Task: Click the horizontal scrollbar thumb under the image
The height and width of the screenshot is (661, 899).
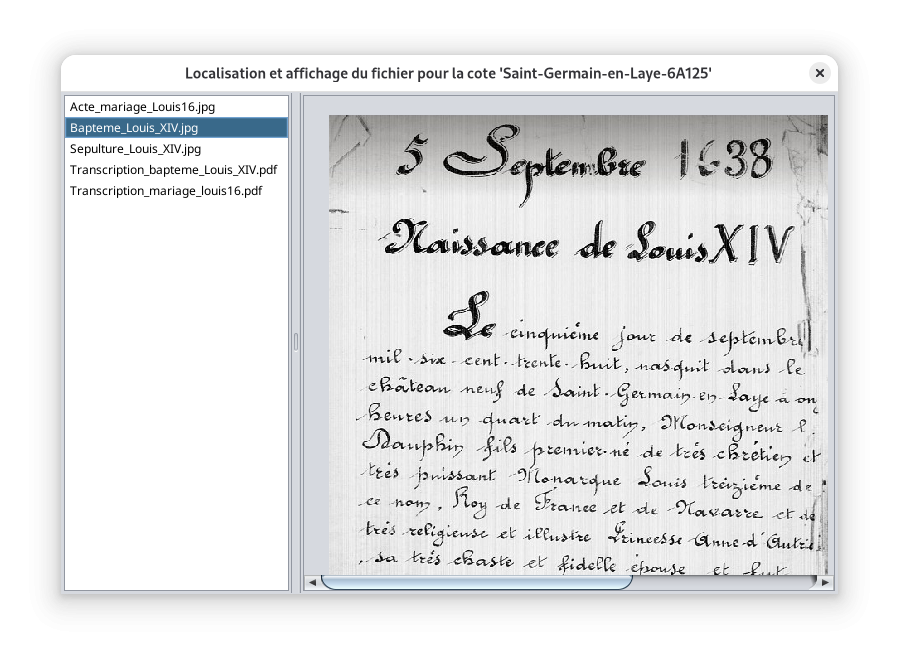Action: point(476,582)
